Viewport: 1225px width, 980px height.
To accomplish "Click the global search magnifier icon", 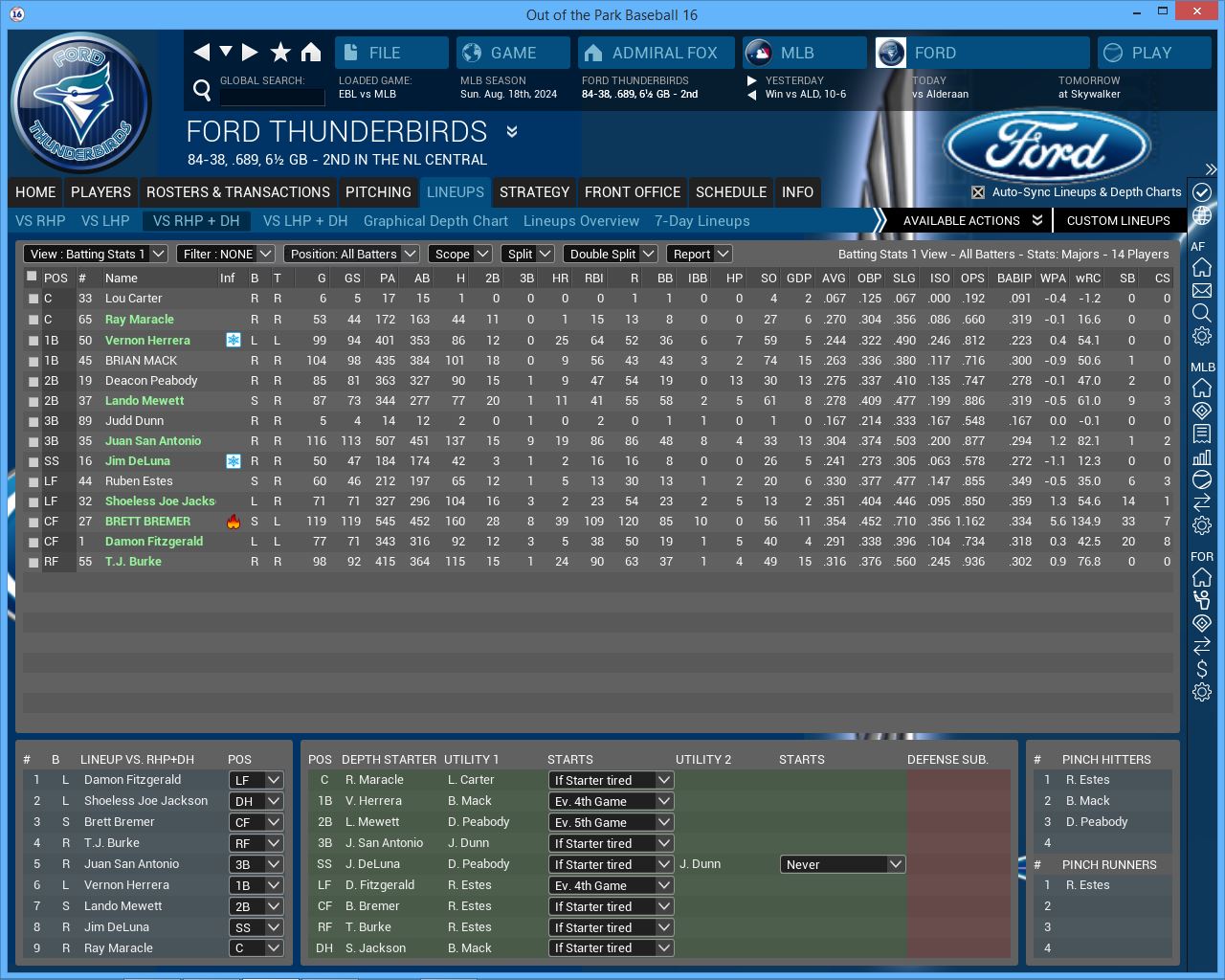I will tap(202, 90).
